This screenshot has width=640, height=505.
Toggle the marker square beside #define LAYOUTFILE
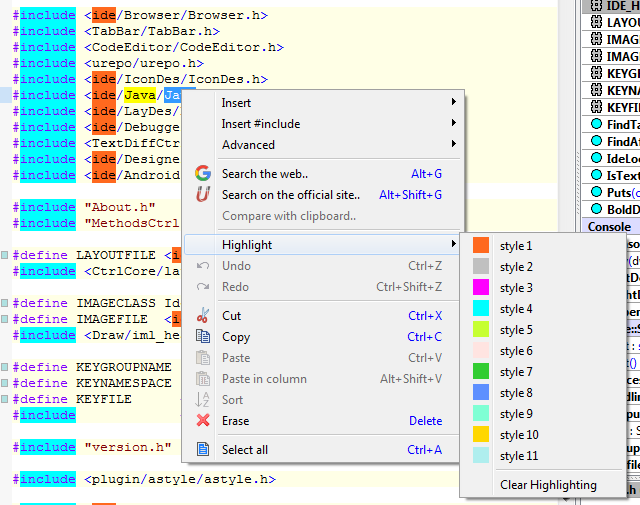pyautogui.click(x=5, y=255)
